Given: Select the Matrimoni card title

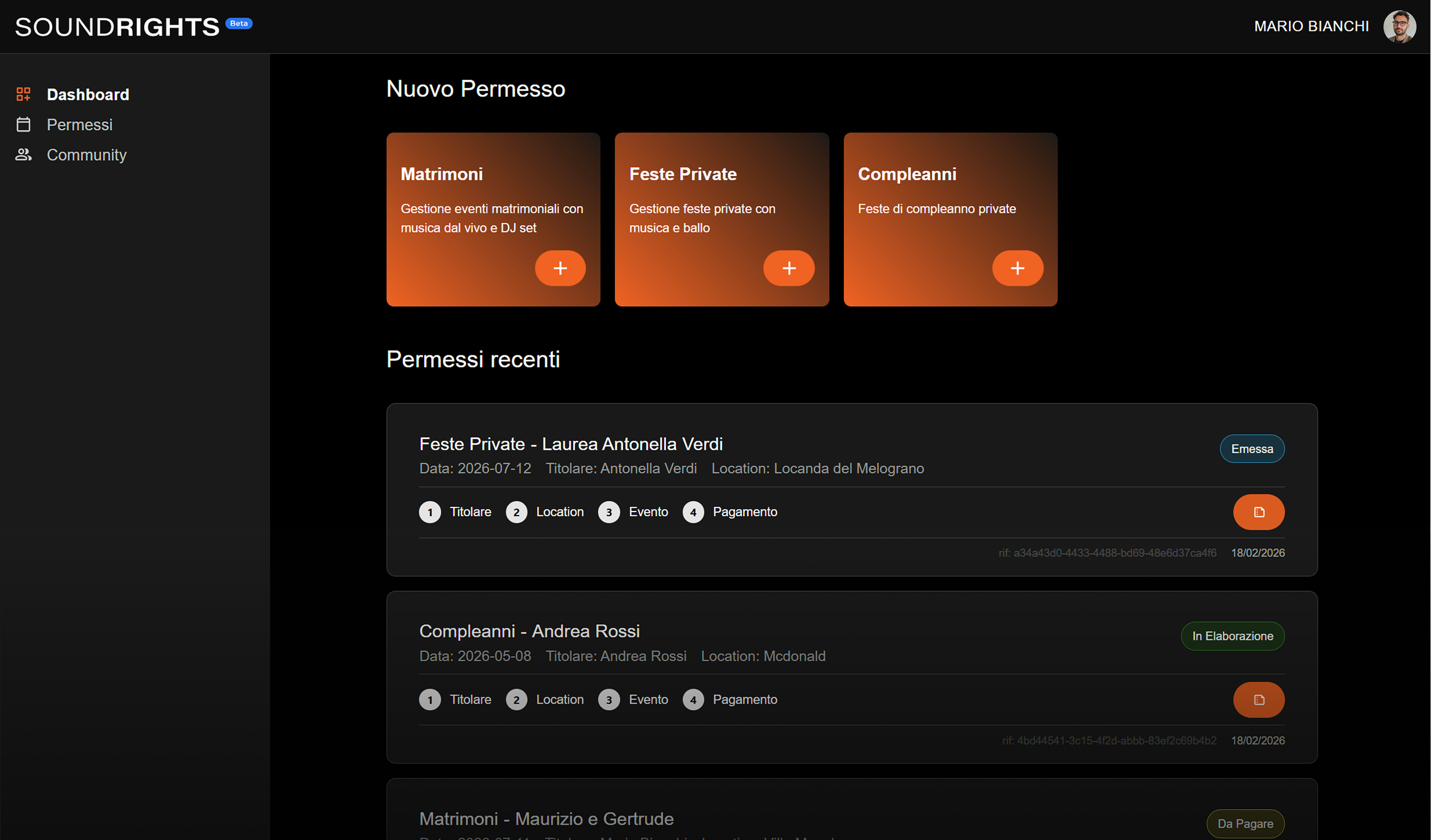Looking at the screenshot, I should click(441, 174).
